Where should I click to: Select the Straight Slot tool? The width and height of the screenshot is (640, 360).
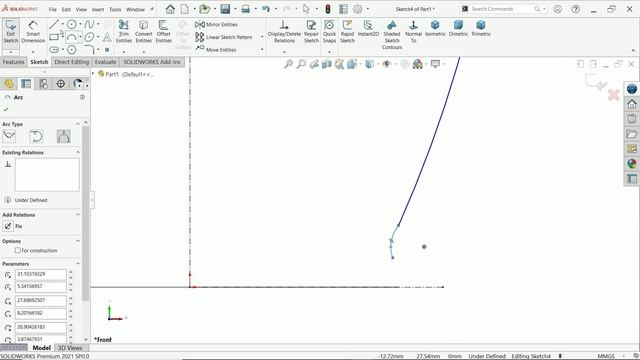54,50
